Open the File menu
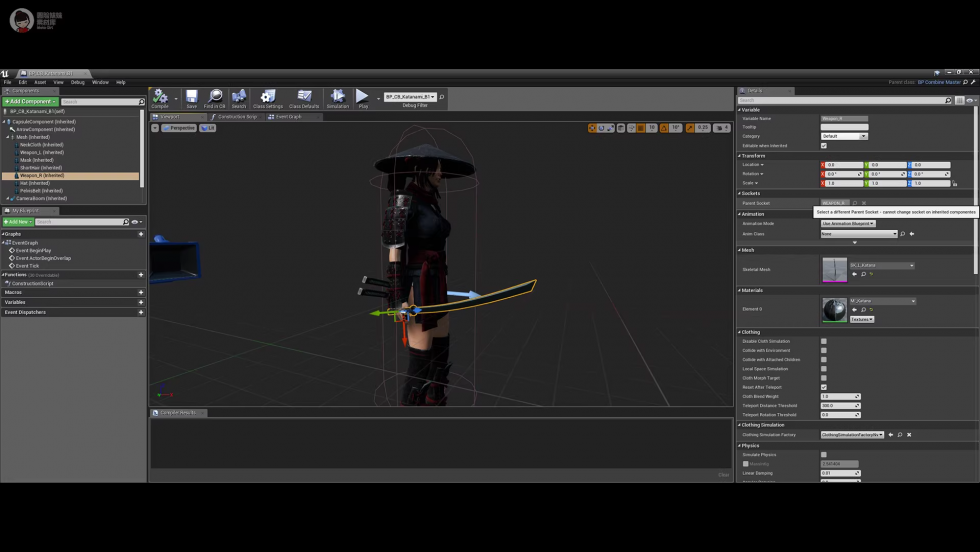The image size is (980, 552). point(8,82)
